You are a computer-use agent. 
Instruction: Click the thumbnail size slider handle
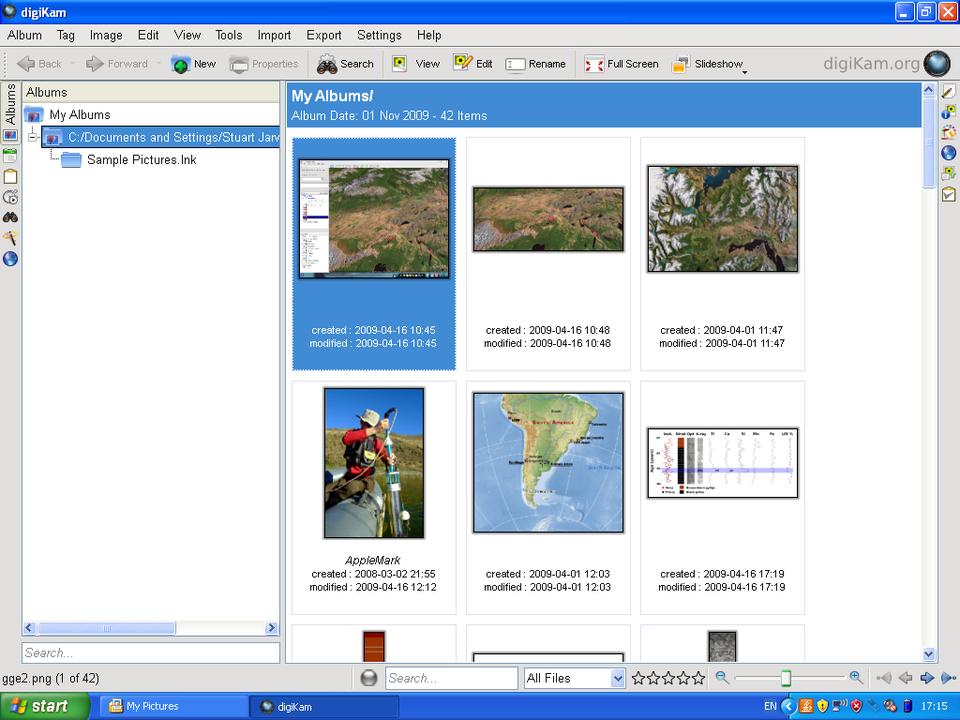click(786, 678)
